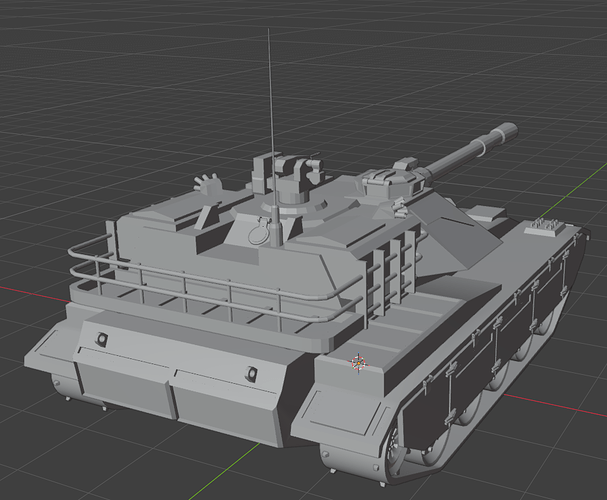Select the tall antenna on the turret
The height and width of the screenshot is (500, 607).
coord(272,138)
